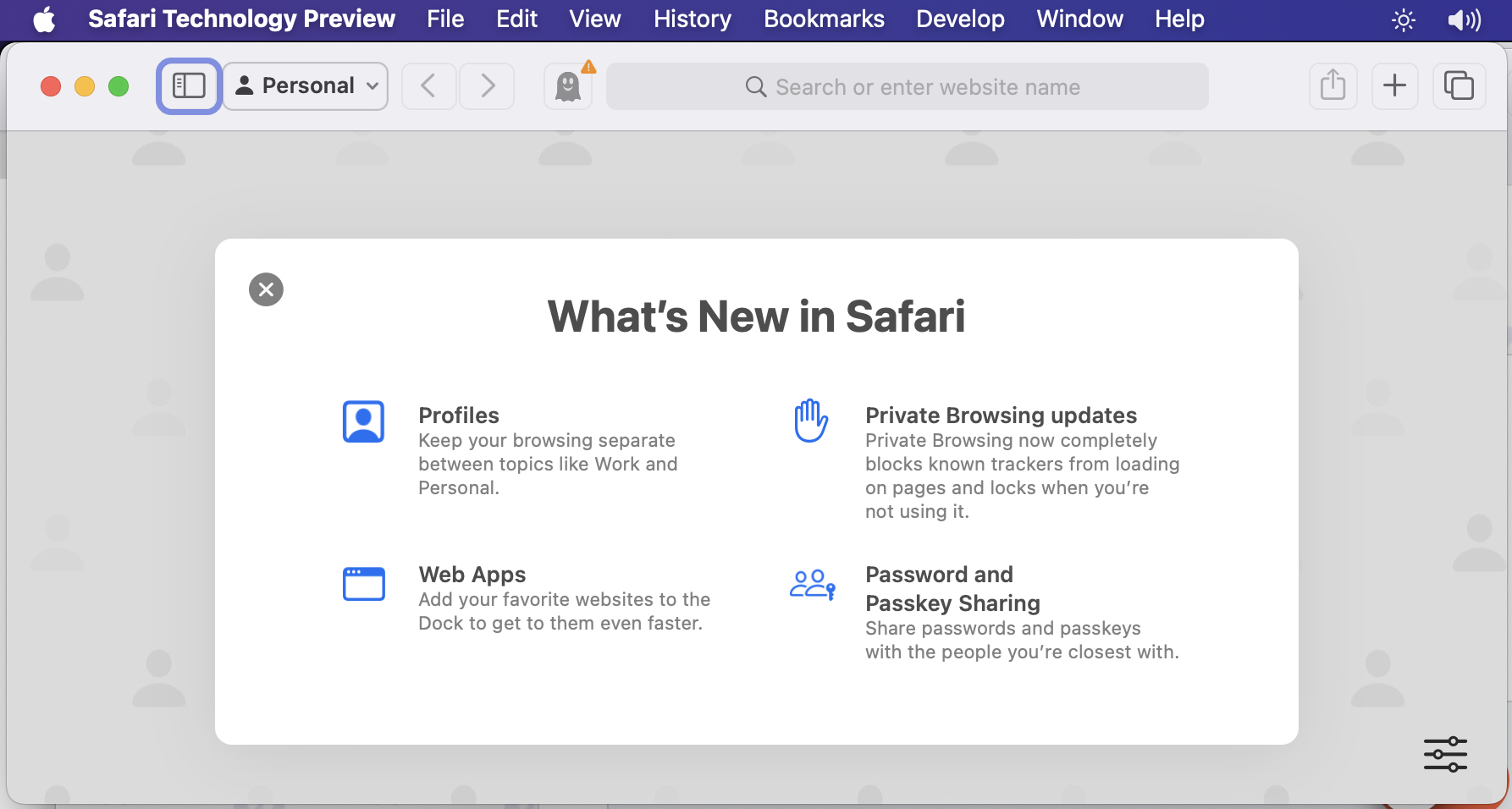
Task: Close the What's New in Safari panel
Action: 266,289
